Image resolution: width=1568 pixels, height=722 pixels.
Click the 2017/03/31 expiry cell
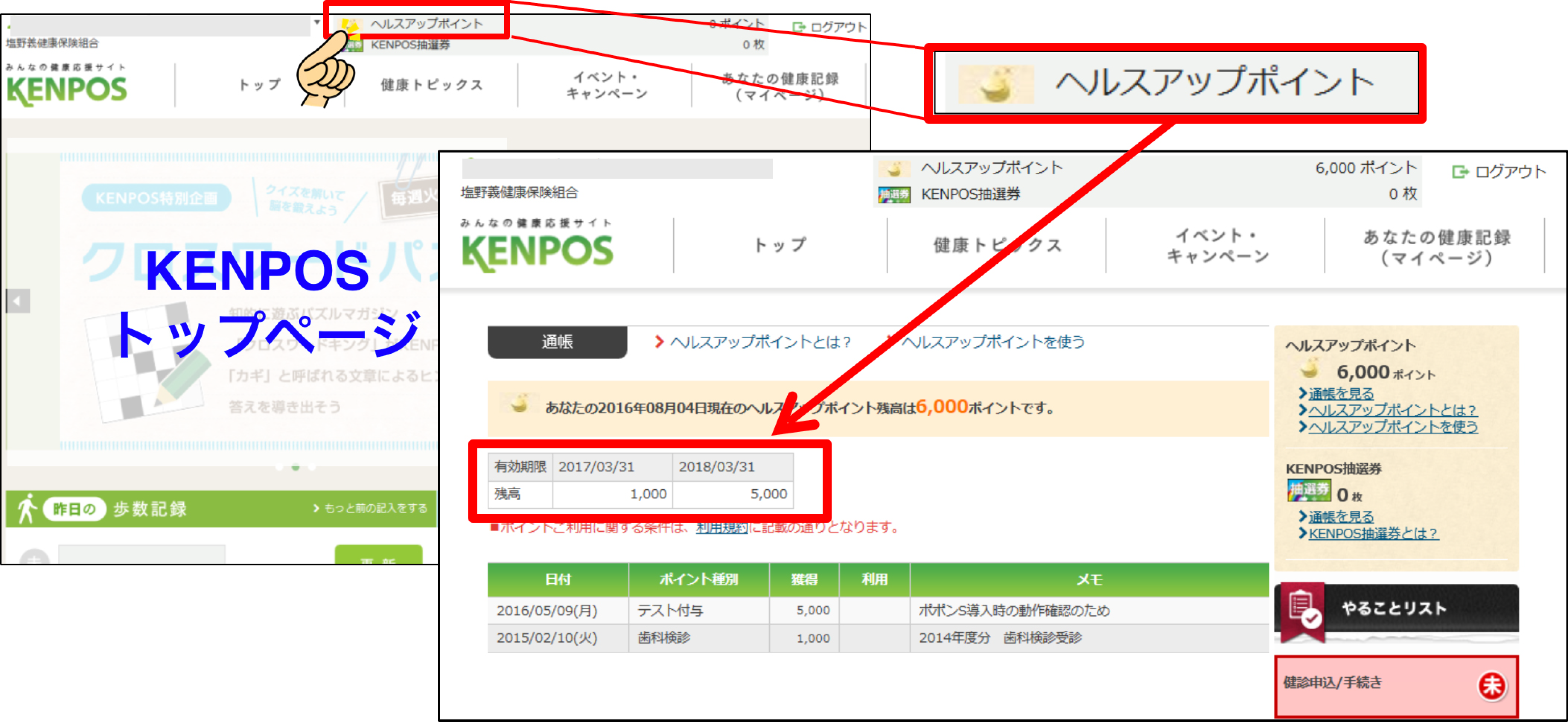[612, 467]
